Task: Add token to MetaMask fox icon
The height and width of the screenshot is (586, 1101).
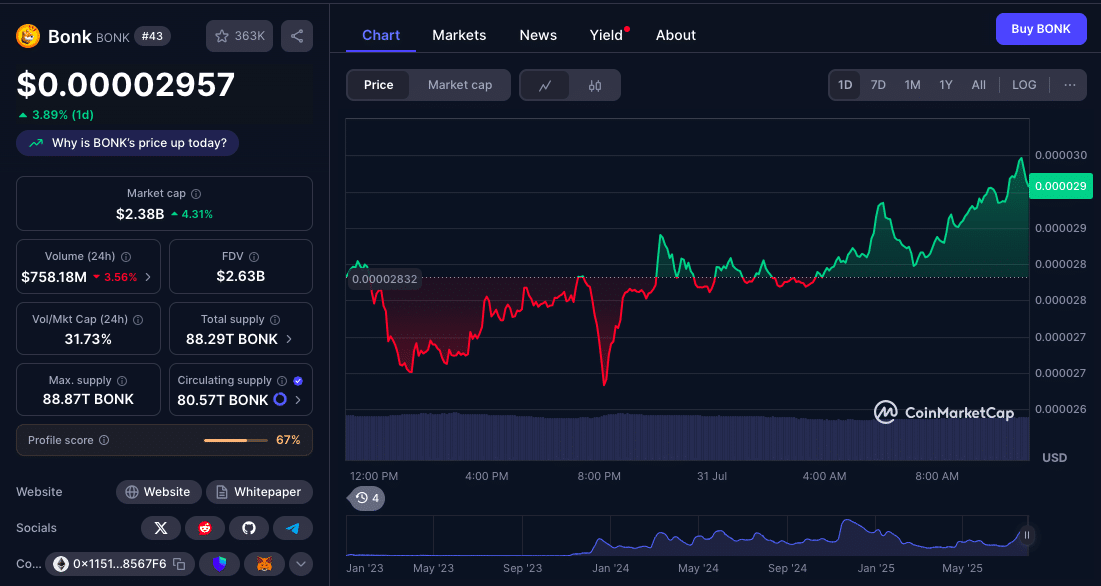Action: (x=264, y=564)
